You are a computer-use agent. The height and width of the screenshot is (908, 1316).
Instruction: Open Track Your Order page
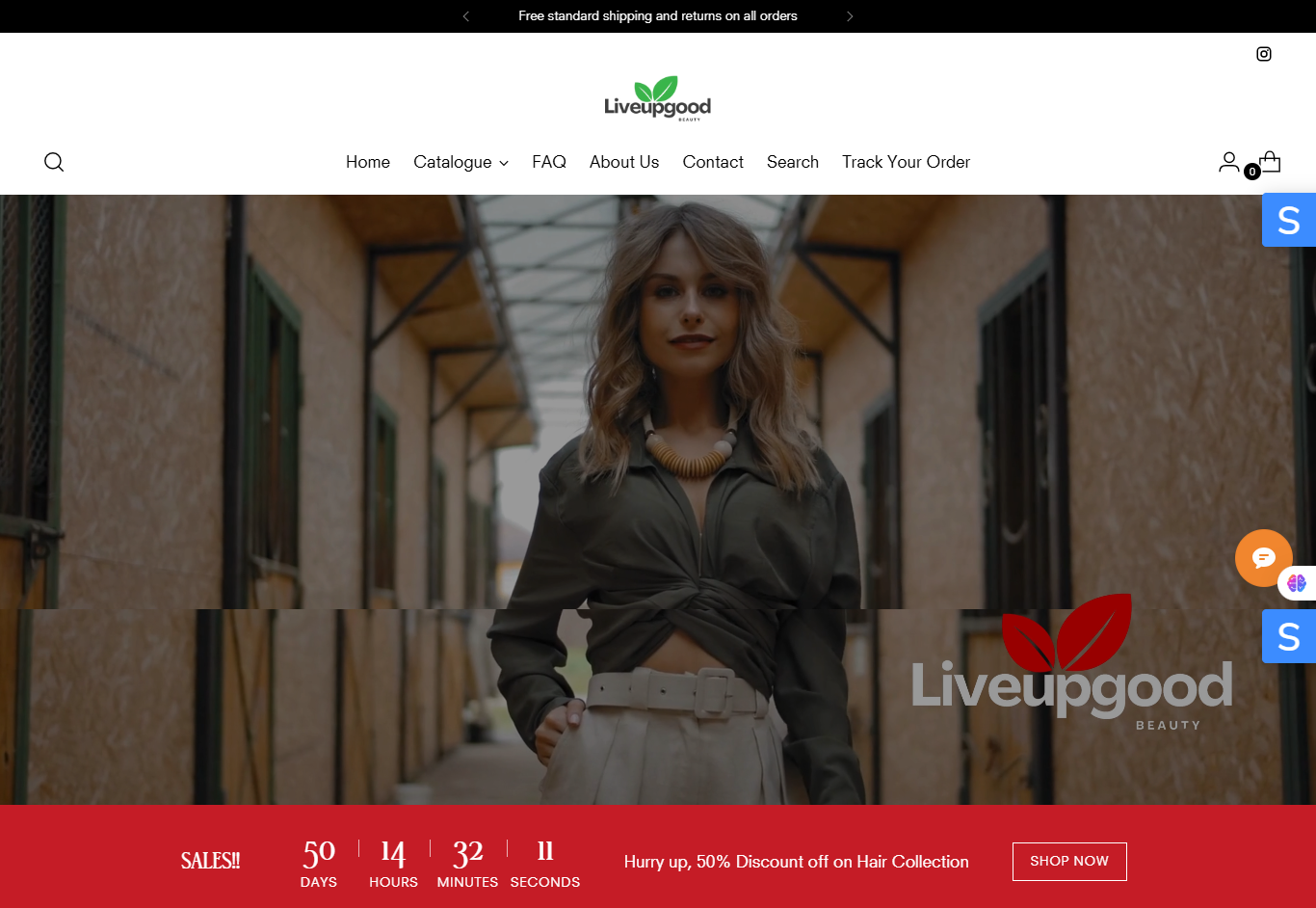click(x=906, y=162)
